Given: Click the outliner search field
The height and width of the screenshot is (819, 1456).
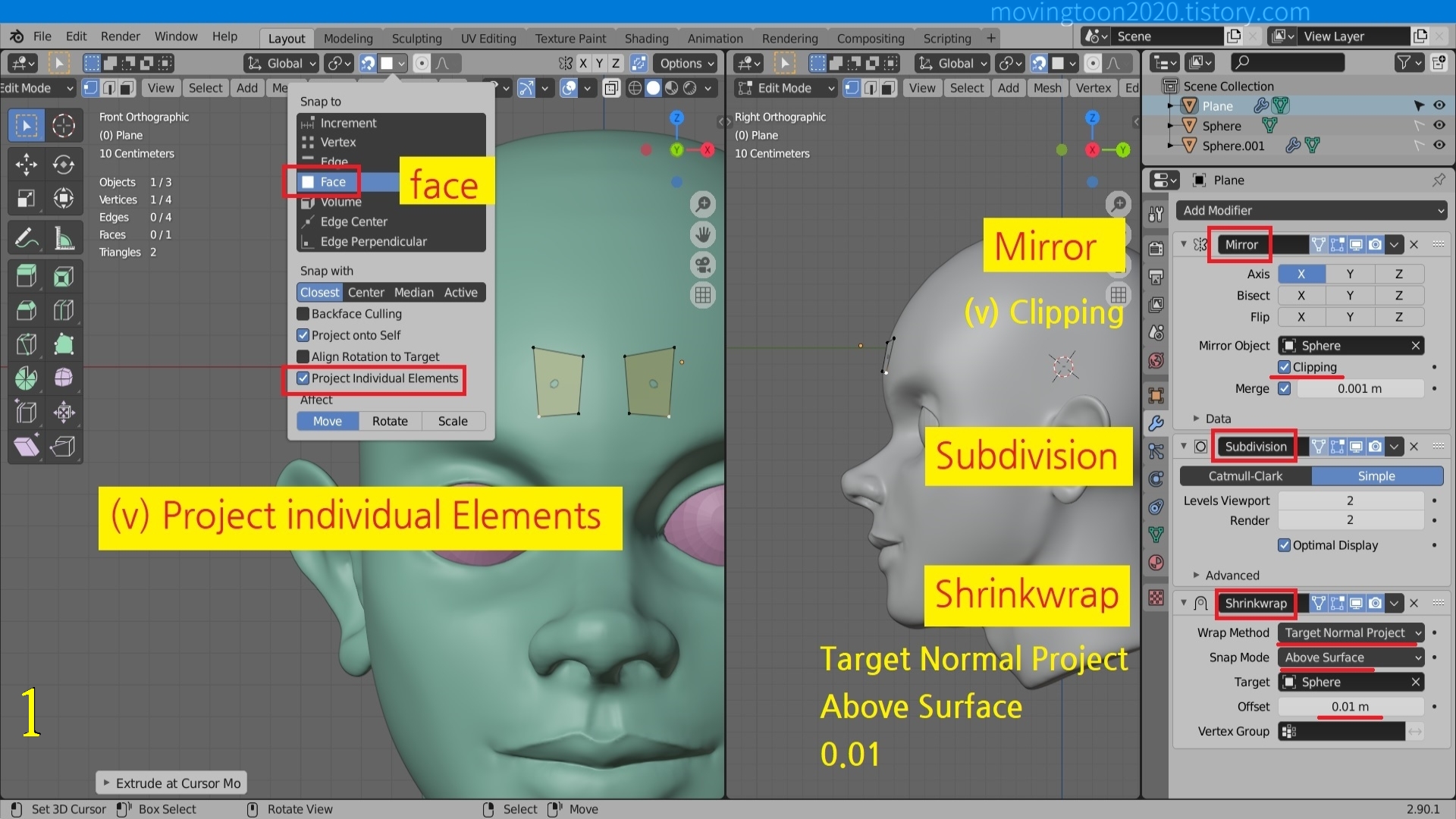Looking at the screenshot, I should pos(1287,63).
